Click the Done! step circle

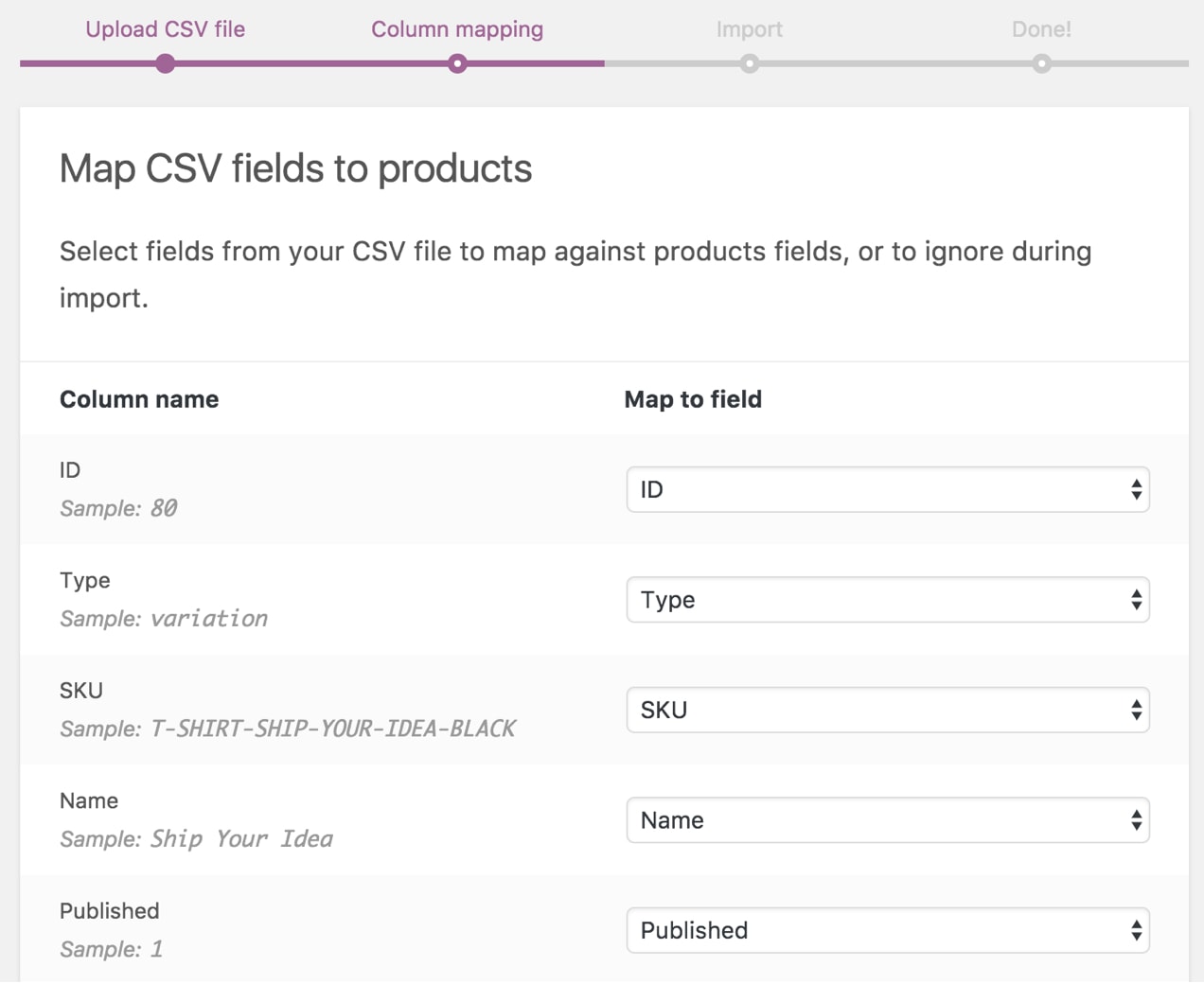click(1042, 64)
